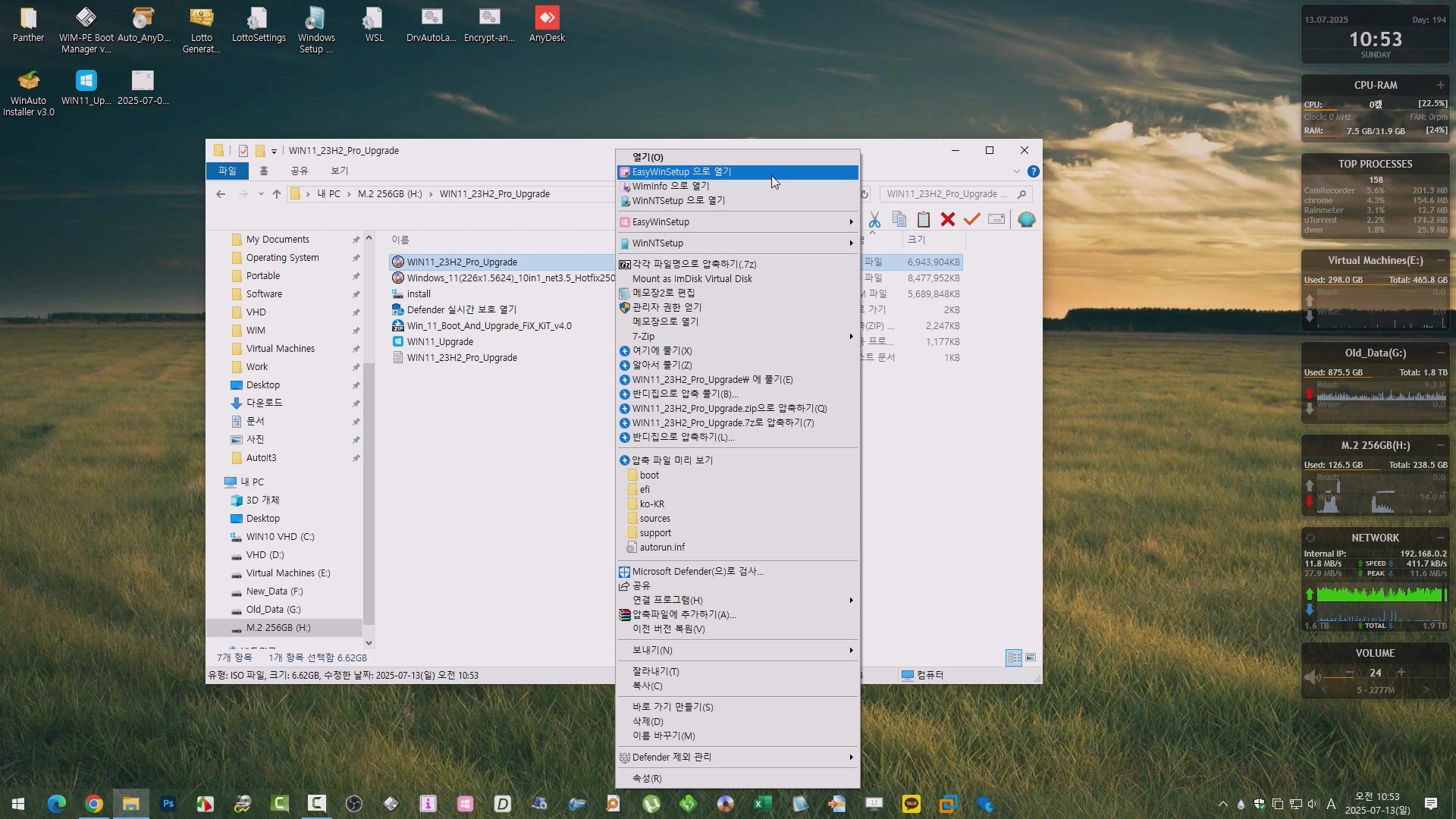The height and width of the screenshot is (819, 1456).
Task: Click the clipboard Paste toolbar icon
Action: click(x=923, y=219)
